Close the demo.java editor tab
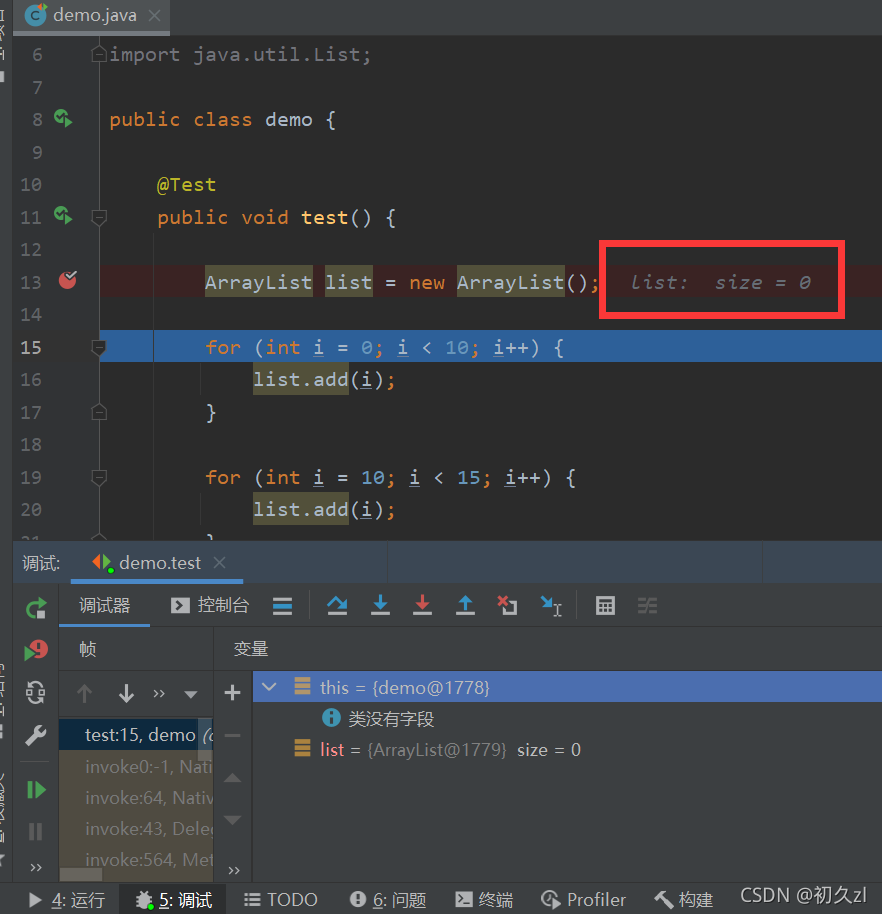 pyautogui.click(x=154, y=16)
